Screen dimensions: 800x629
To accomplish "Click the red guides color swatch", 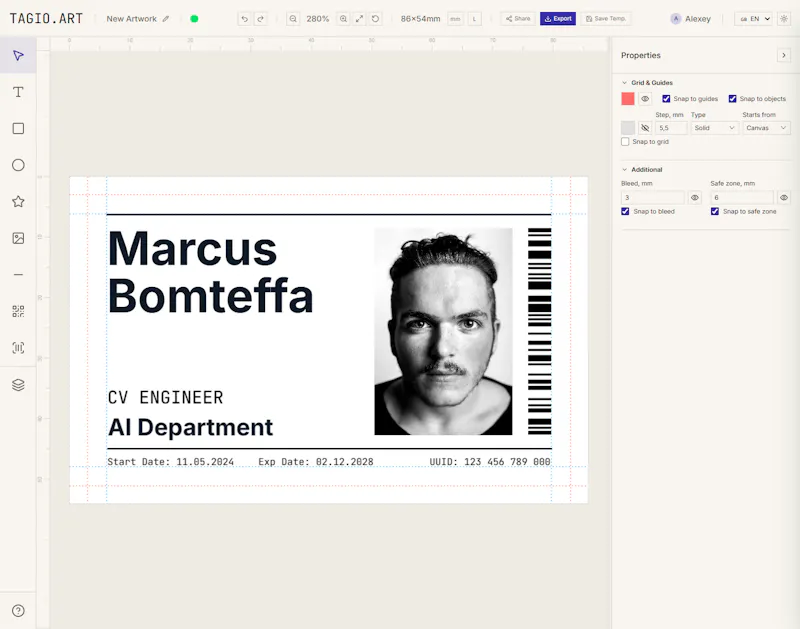I will (x=628, y=99).
